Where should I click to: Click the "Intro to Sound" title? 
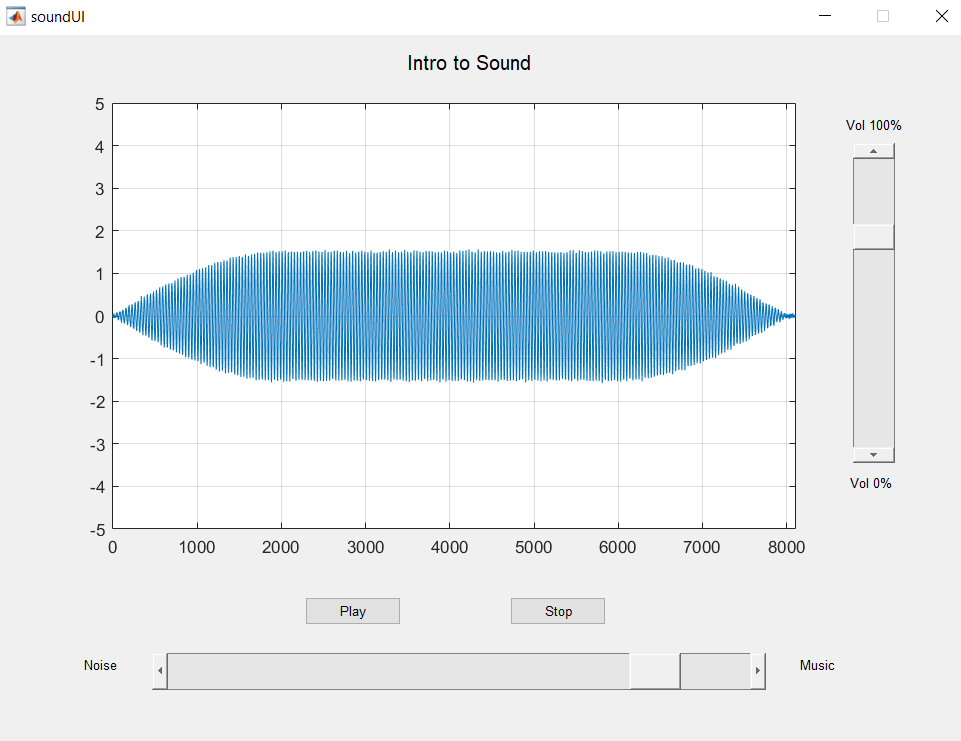[x=469, y=63]
